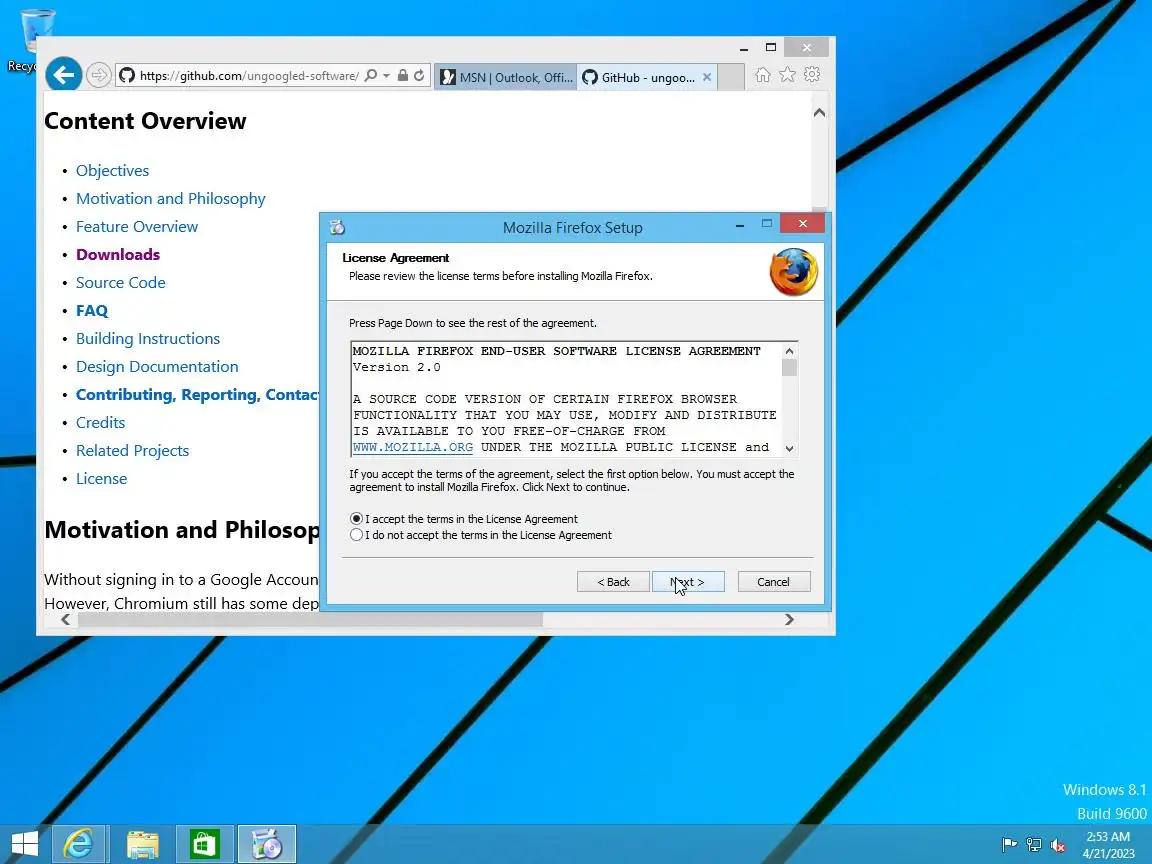Open the Credits link
This screenshot has width=1152, height=864.
coord(101,422)
